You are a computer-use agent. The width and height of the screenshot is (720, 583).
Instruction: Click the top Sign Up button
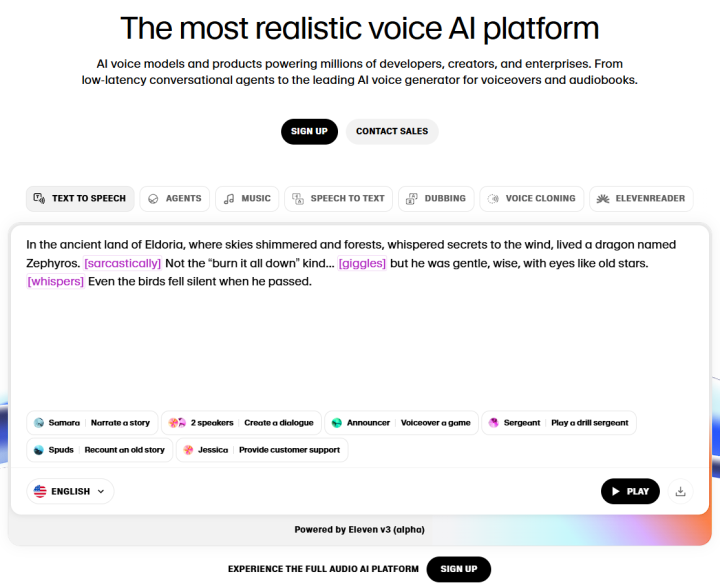[x=309, y=131]
